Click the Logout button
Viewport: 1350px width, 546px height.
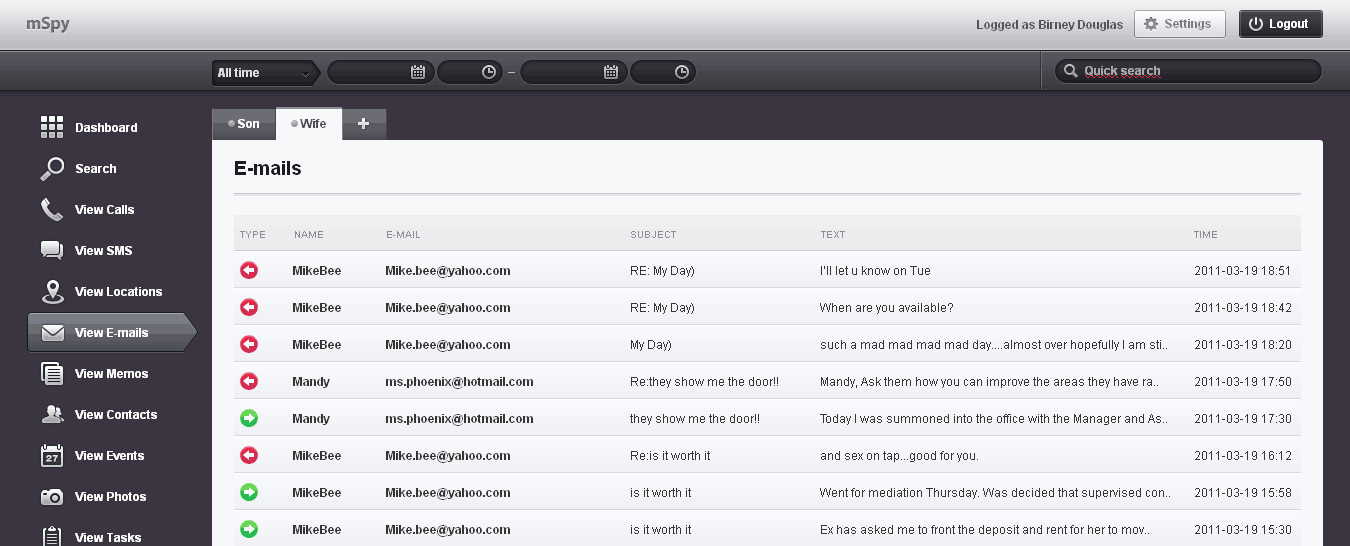(1280, 24)
